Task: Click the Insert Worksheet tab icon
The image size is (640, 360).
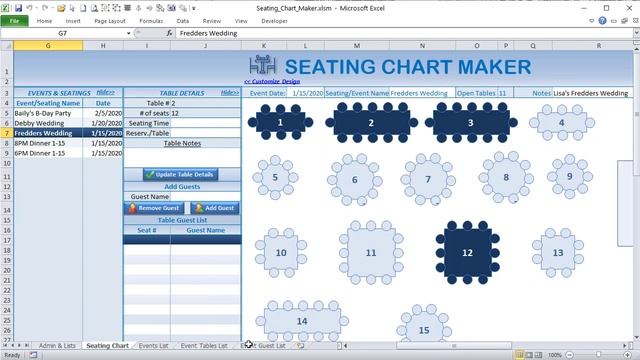Action: 301,345
